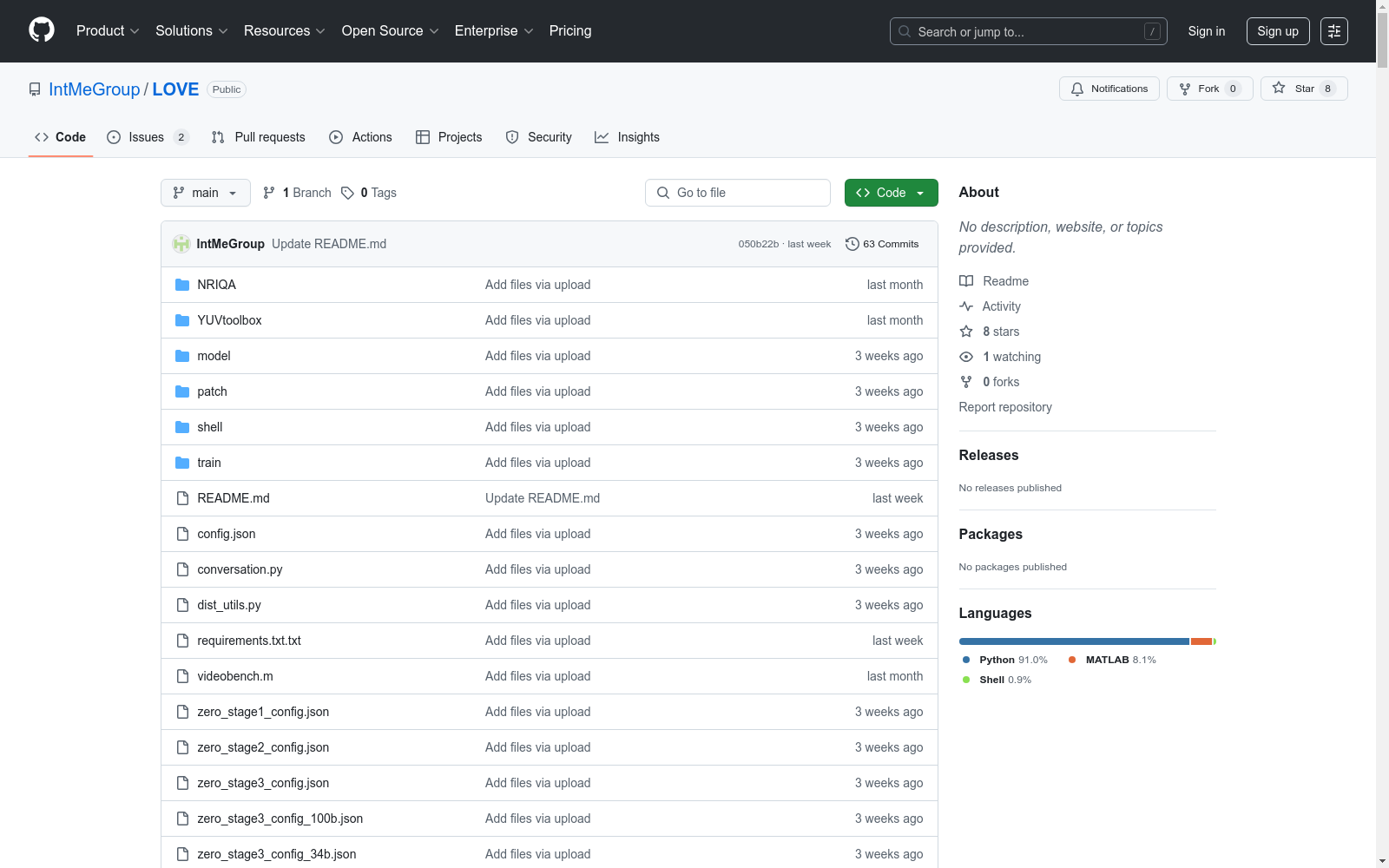Click the NRIQA folder icon

click(x=182, y=285)
